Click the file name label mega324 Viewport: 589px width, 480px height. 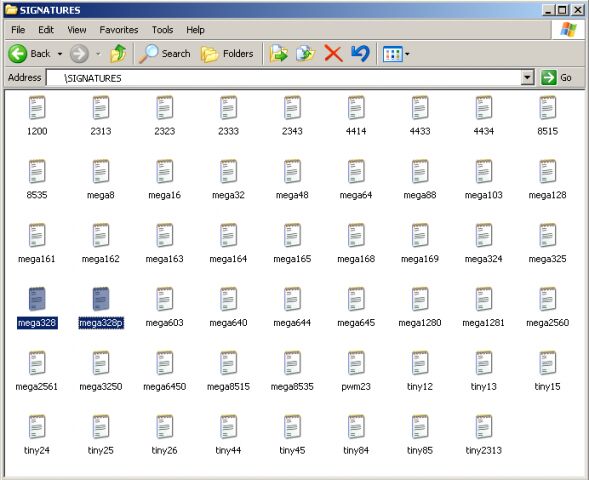[x=484, y=259]
